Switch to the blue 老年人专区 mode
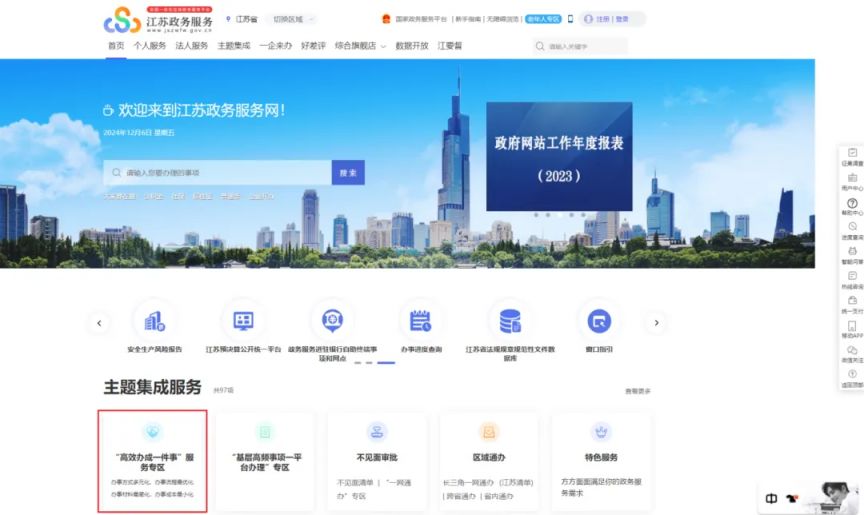Screen dimensions: 864x515 coord(543,19)
